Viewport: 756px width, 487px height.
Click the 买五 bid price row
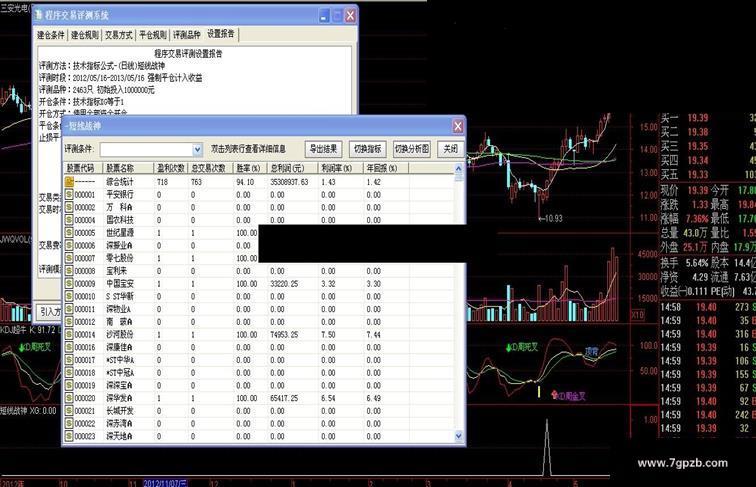[707, 174]
